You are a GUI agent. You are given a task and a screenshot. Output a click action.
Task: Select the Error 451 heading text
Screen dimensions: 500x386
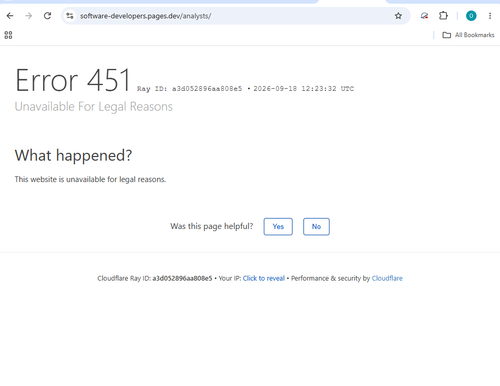click(73, 80)
